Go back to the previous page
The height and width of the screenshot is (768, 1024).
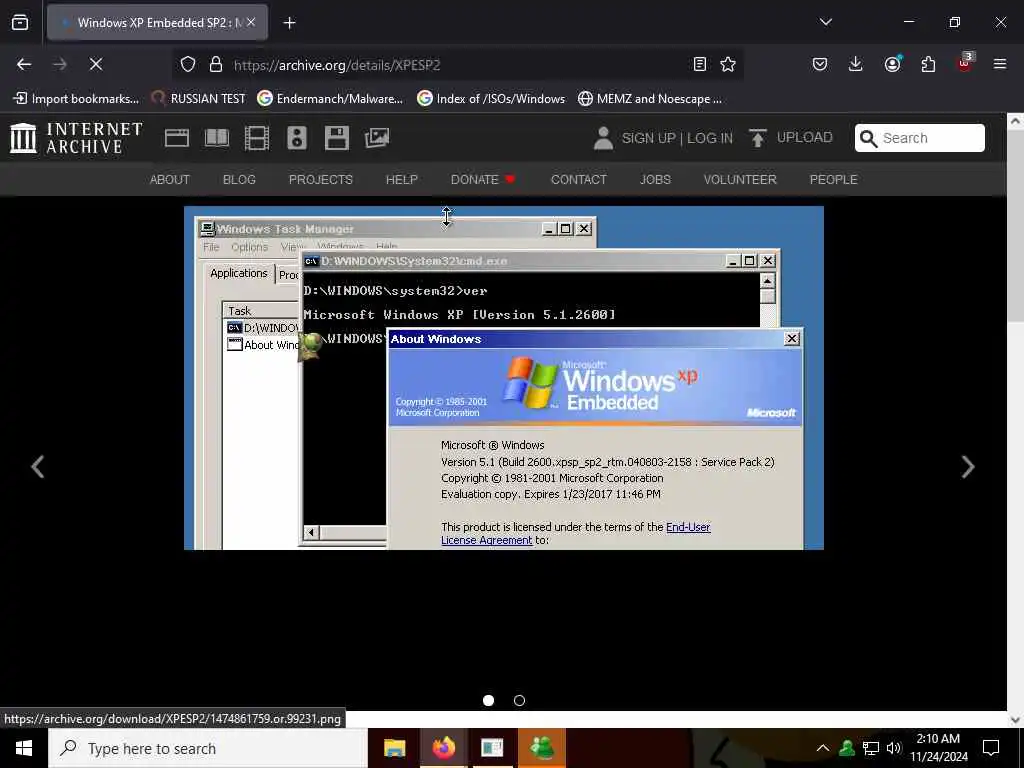tap(24, 64)
